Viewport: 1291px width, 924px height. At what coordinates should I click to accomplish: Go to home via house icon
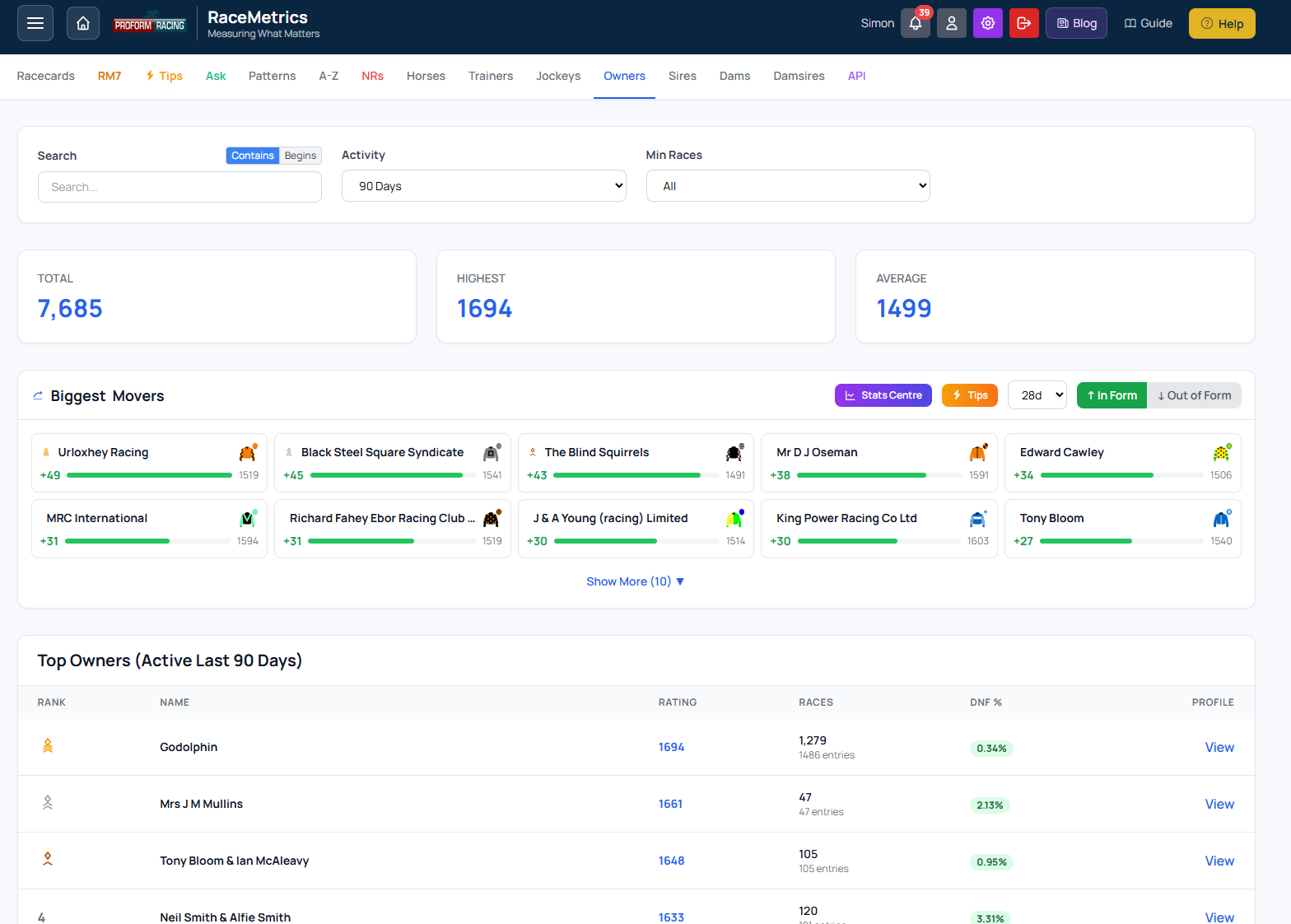(x=83, y=23)
